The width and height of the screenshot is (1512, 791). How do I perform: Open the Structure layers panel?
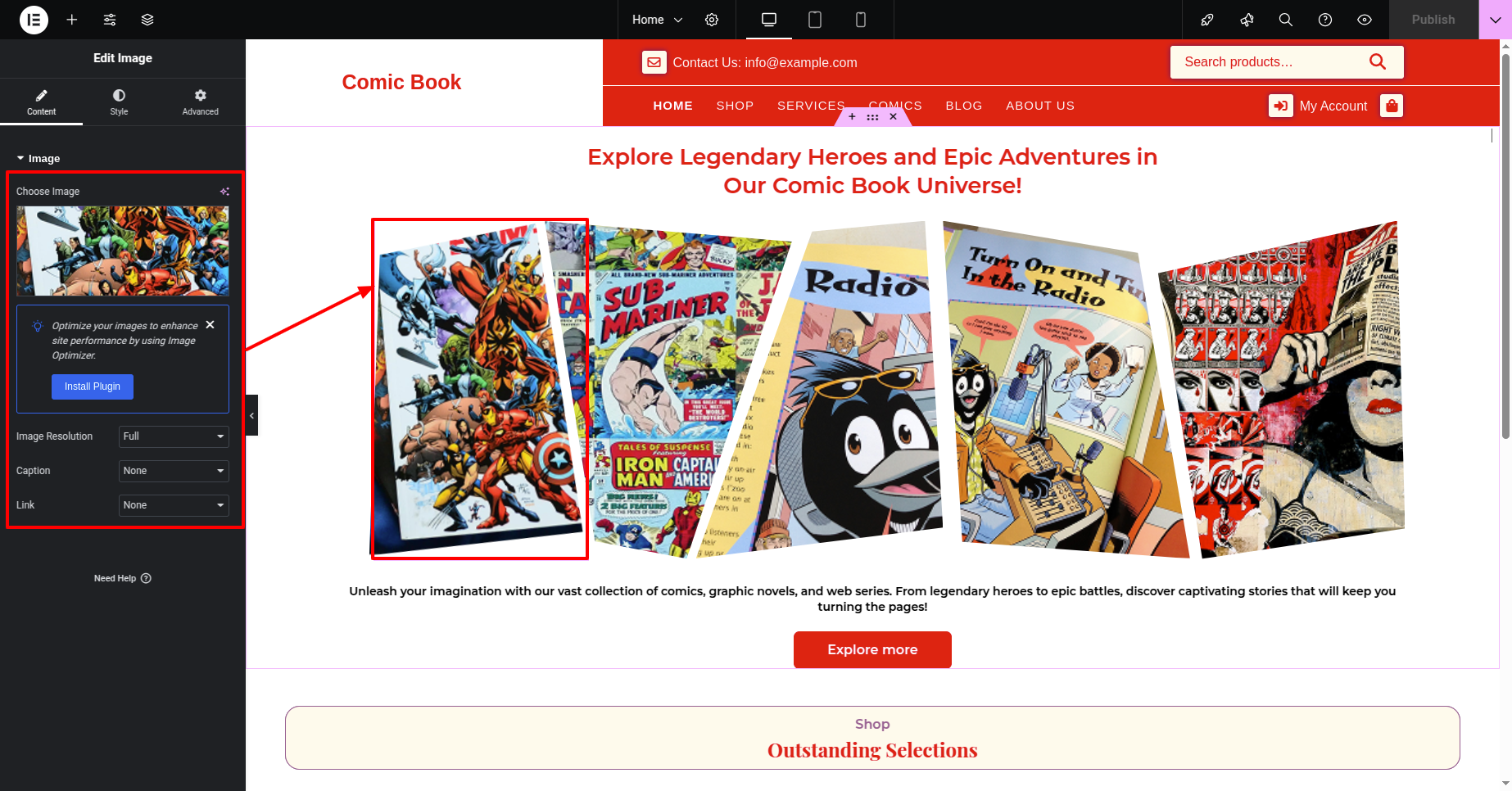pyautogui.click(x=147, y=20)
